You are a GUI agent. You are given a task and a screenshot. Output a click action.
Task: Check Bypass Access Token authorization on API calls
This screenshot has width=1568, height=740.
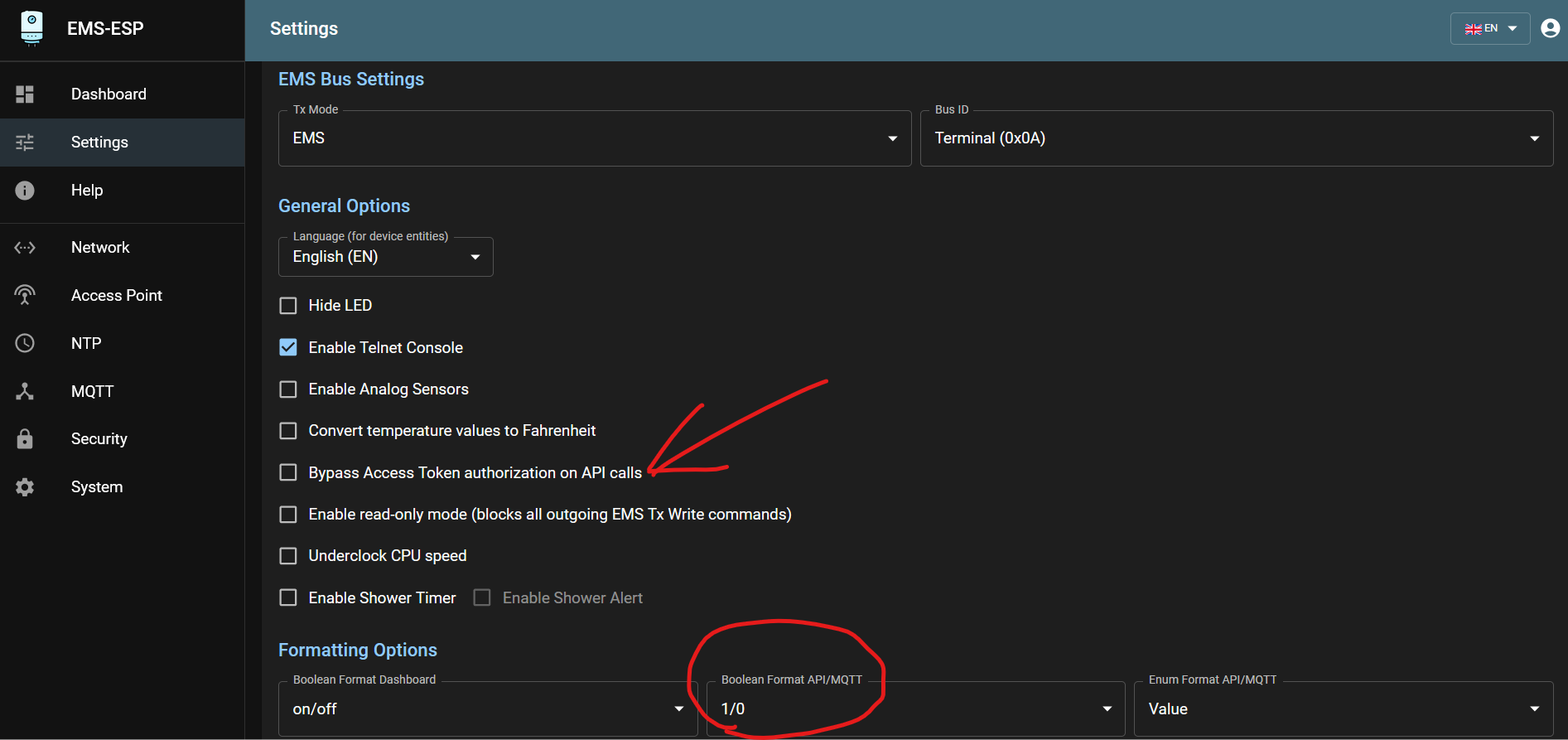pyautogui.click(x=288, y=472)
